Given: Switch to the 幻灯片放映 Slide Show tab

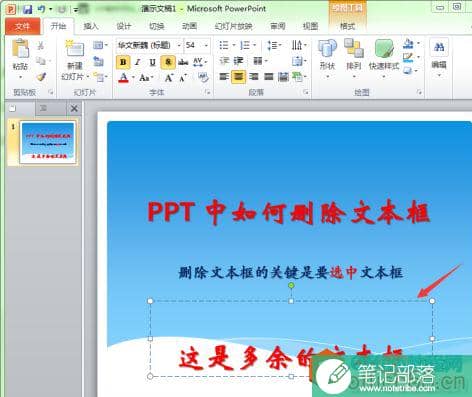Looking at the screenshot, I should pyautogui.click(x=233, y=26).
